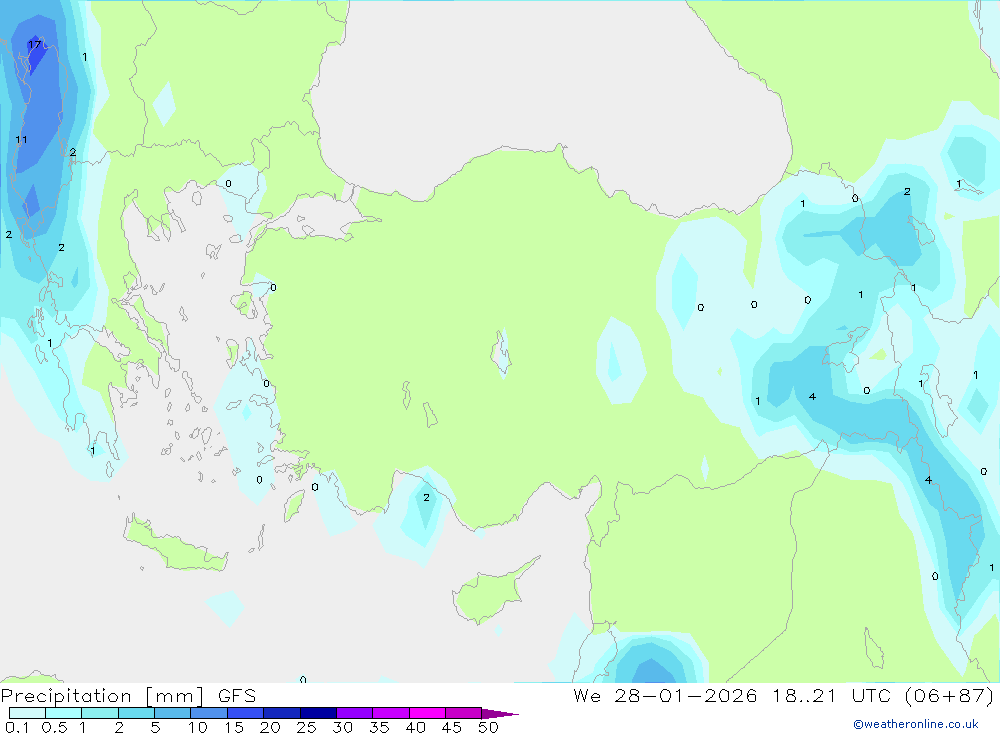
Task: Select the 15–20 mm legend color swatch
Action: click(246, 713)
